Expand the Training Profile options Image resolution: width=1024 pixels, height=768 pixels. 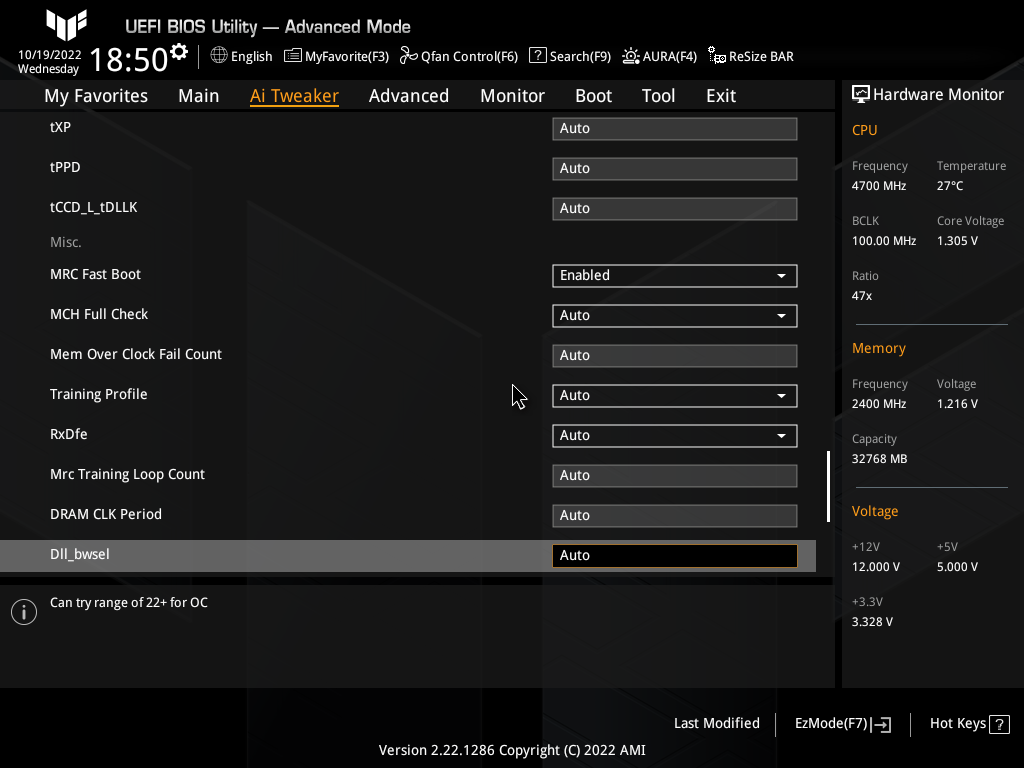click(674, 395)
